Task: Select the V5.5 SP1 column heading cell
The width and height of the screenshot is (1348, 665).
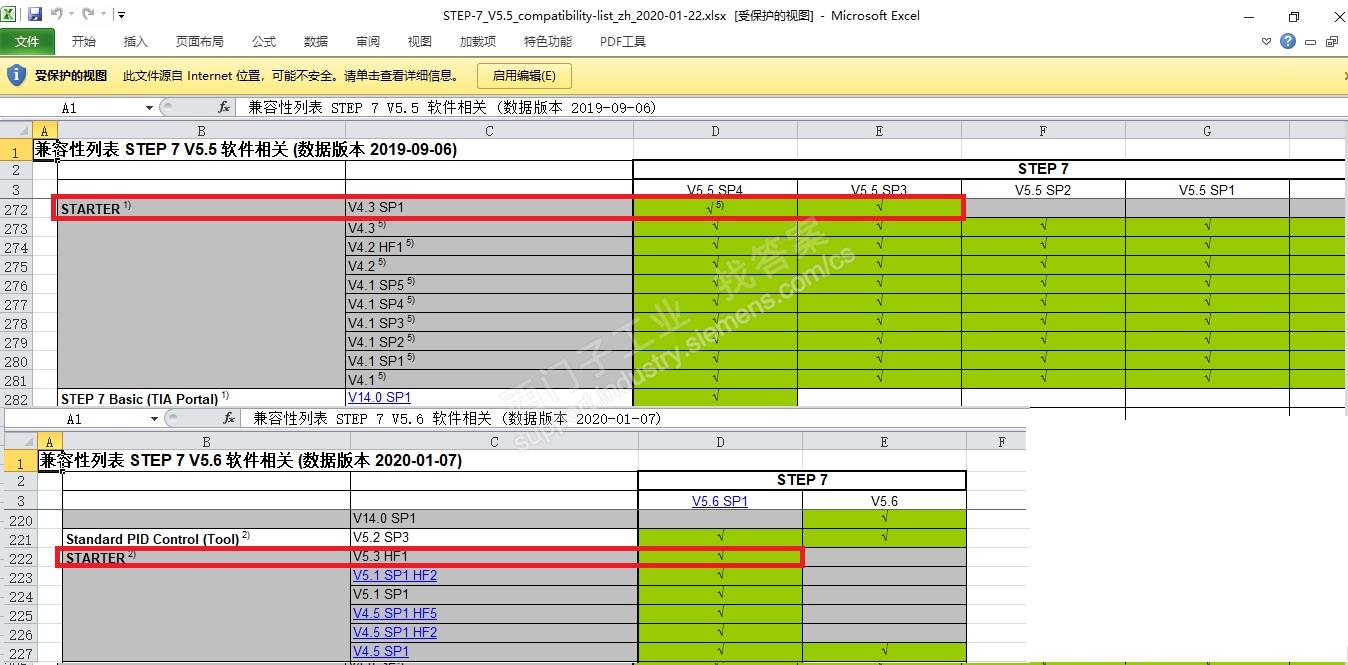Action: pyautogui.click(x=1207, y=189)
